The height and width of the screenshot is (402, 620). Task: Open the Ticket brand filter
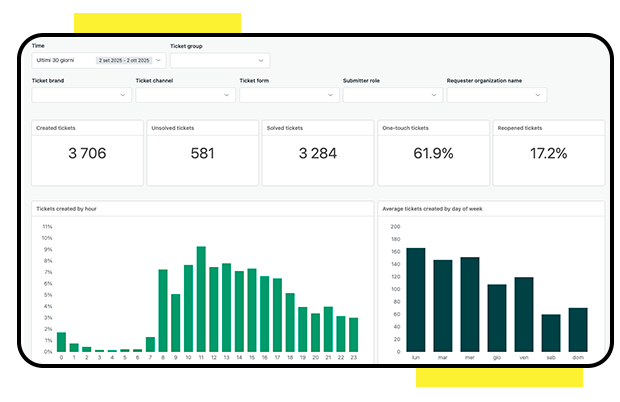(x=81, y=95)
